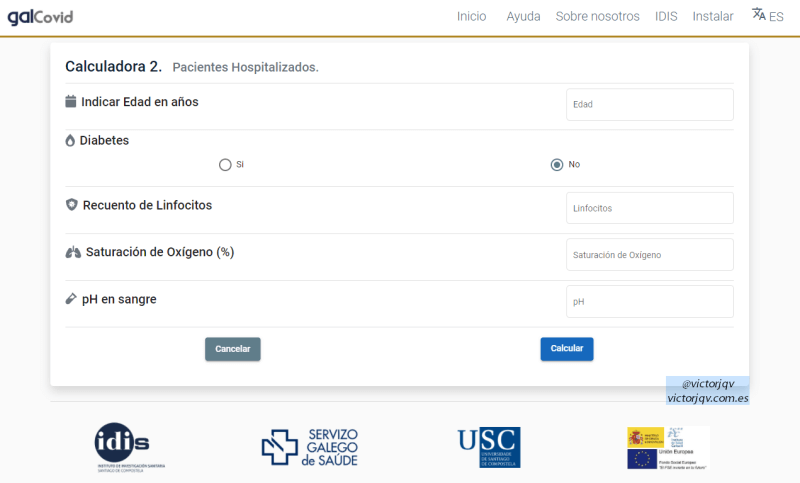800x483 pixels.
Task: Click the dropper icon beside pH en sangre
Action: 71,299
